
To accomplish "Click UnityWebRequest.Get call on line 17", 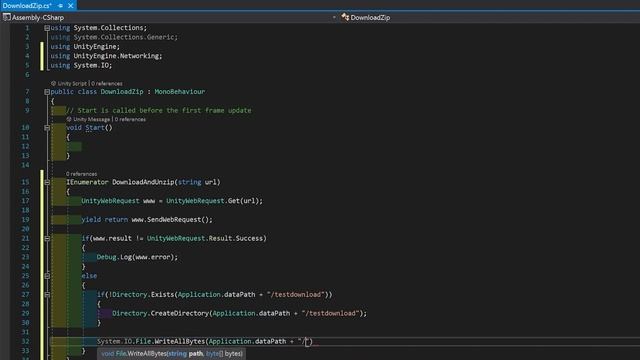I will [214, 201].
